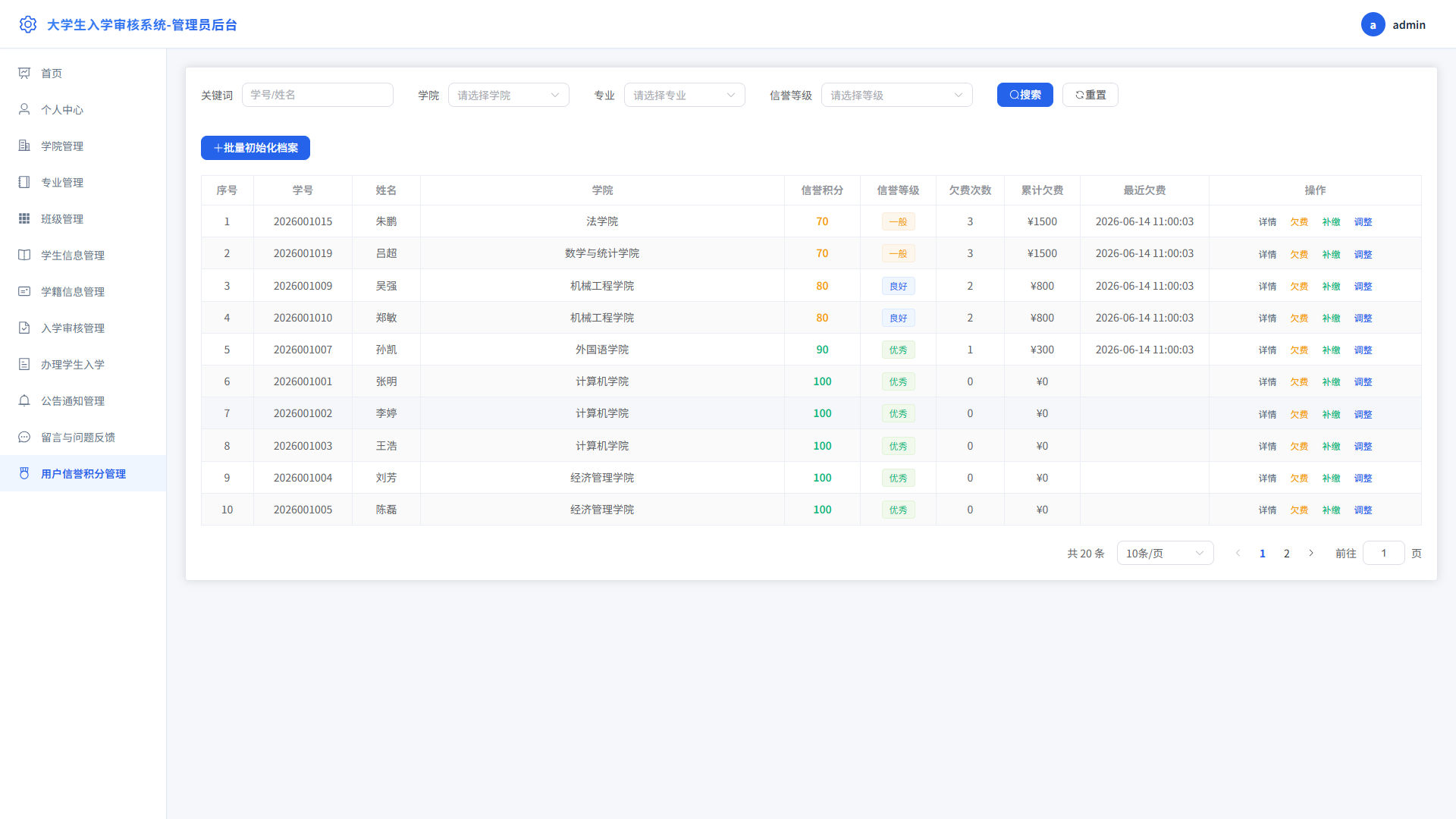Click the 公告通知管理 bell icon
The image size is (1456, 819).
point(24,400)
